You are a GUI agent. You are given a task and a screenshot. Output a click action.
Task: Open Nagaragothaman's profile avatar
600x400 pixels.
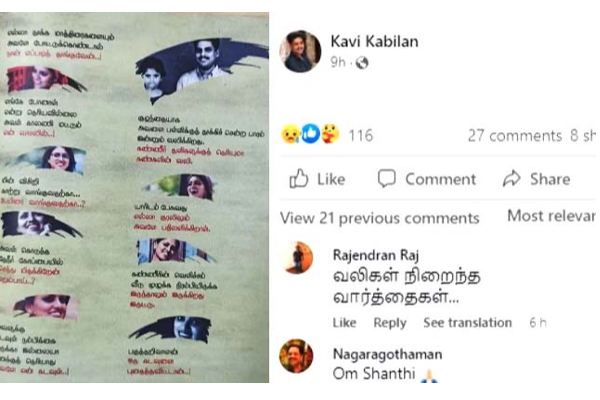tap(297, 356)
